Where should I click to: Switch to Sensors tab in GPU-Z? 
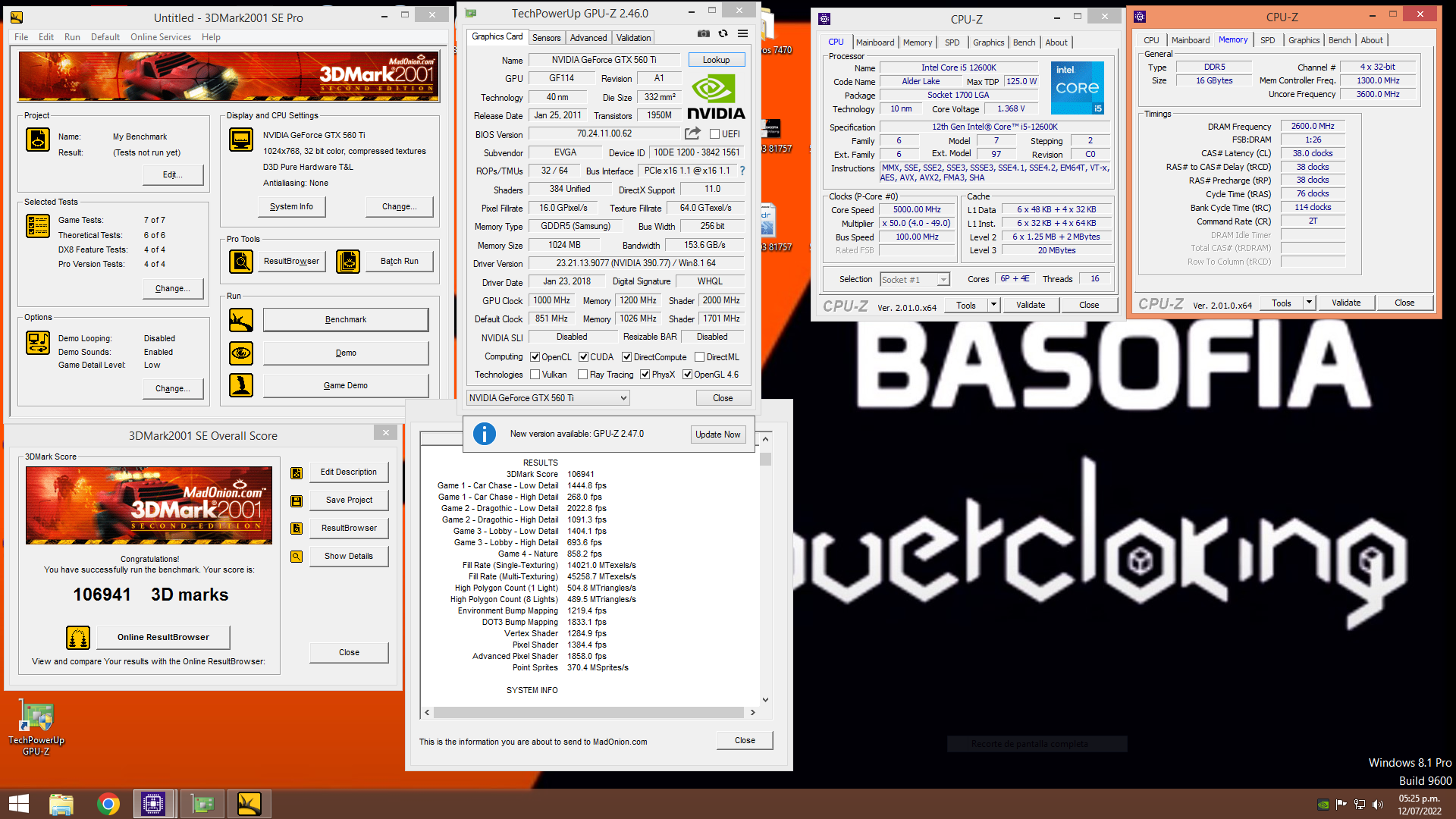coord(546,38)
